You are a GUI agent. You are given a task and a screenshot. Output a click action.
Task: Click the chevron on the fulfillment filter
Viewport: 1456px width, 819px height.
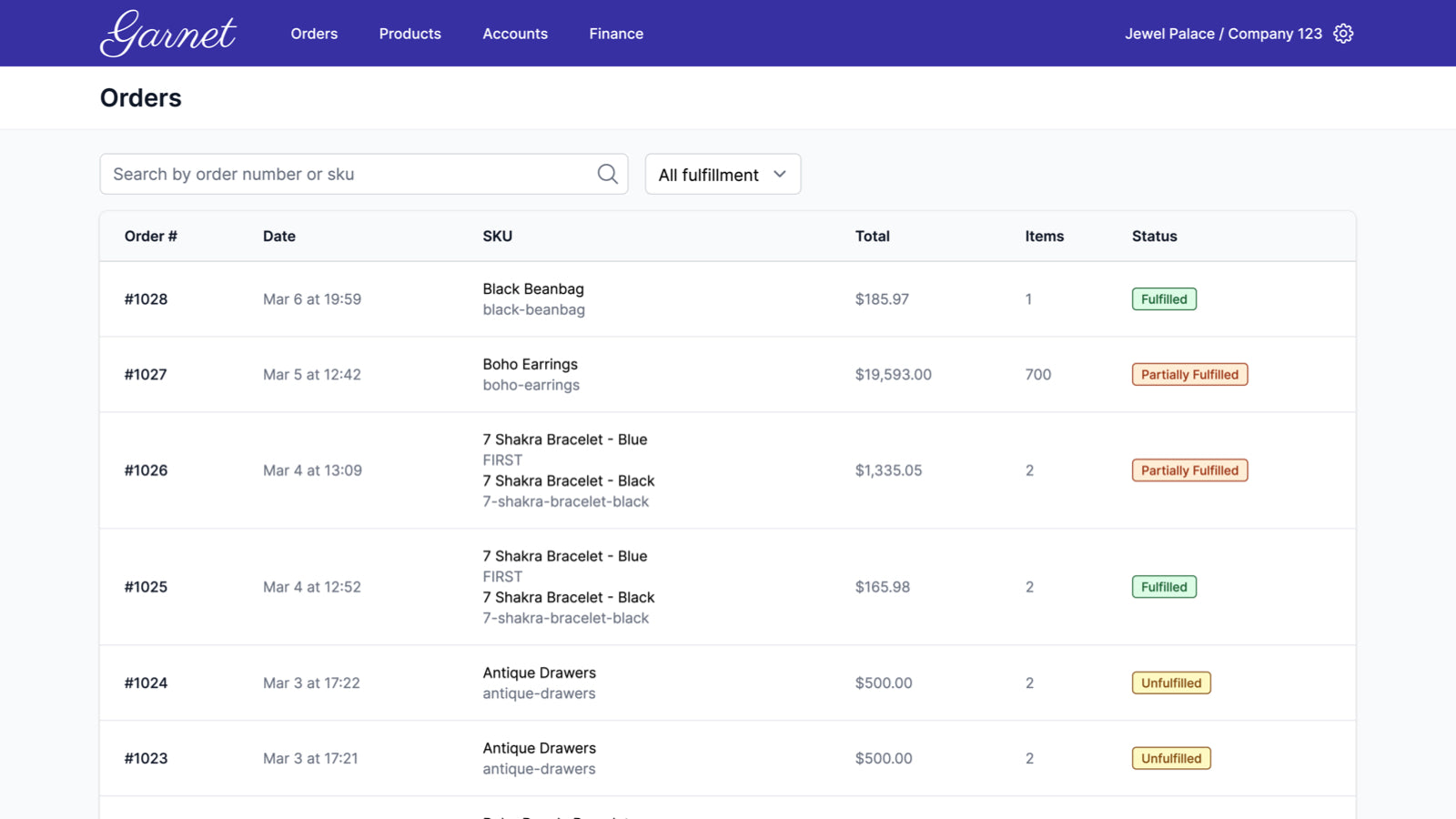pyautogui.click(x=780, y=174)
